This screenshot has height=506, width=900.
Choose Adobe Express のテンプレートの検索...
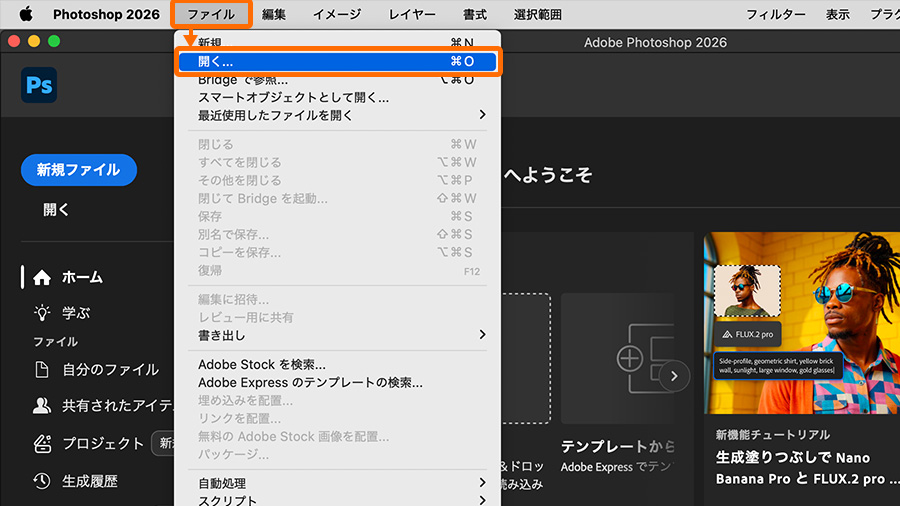tap(338, 382)
